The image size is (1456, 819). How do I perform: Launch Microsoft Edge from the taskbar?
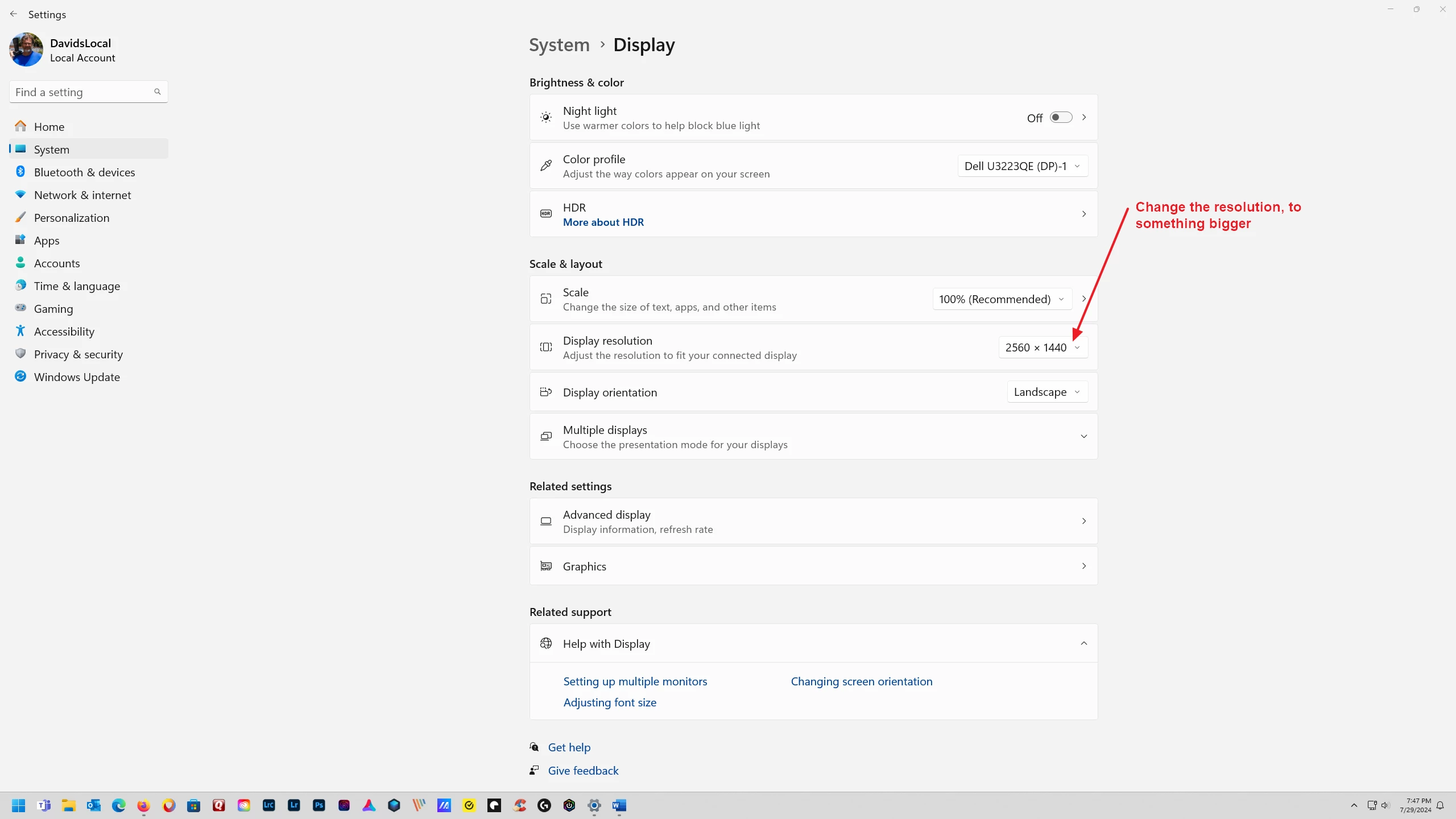[119, 805]
